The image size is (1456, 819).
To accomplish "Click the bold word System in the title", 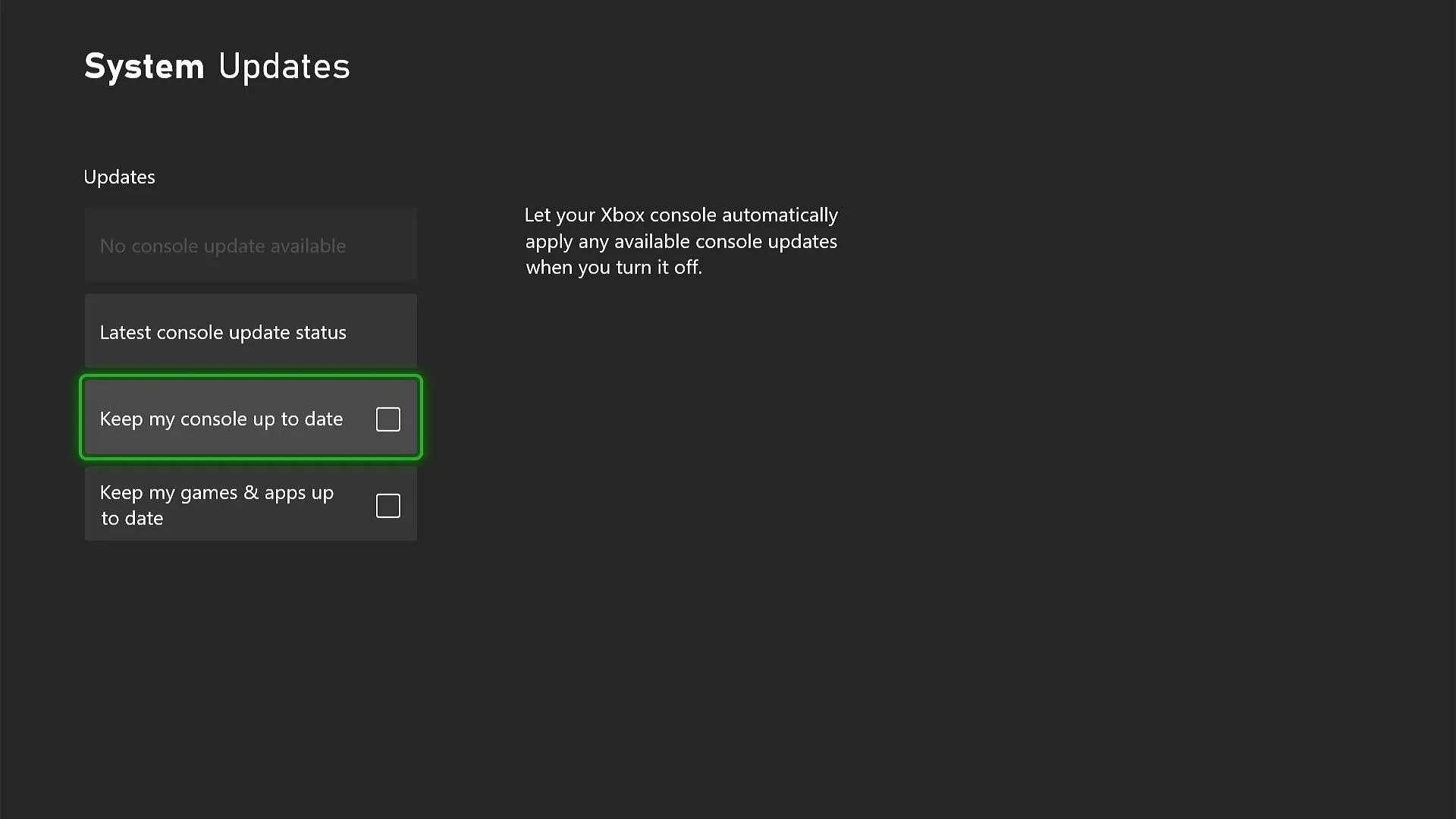I will [x=144, y=67].
